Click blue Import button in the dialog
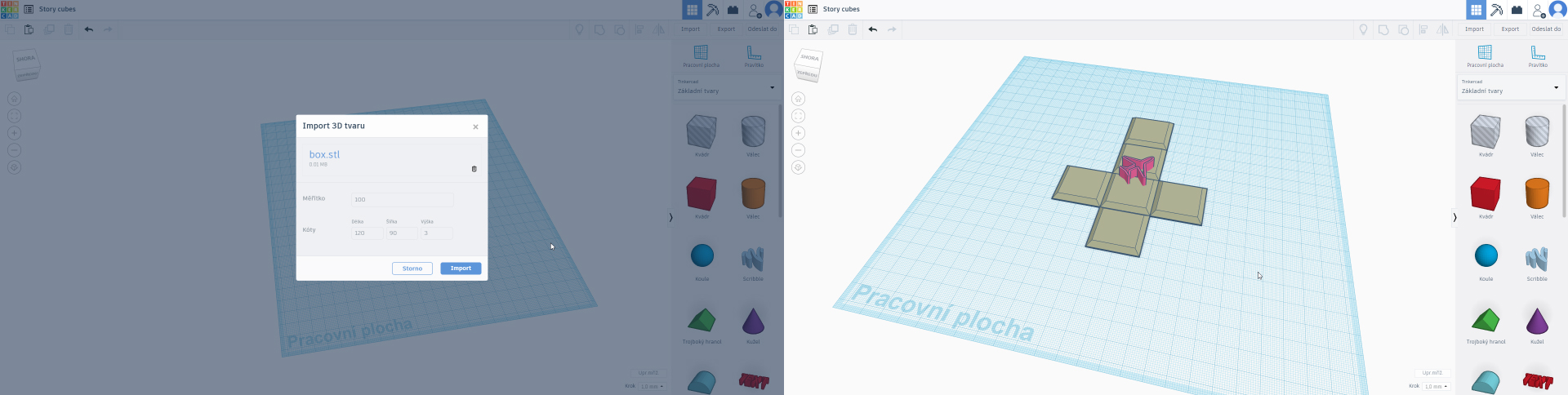The width and height of the screenshot is (1568, 395). (461, 269)
